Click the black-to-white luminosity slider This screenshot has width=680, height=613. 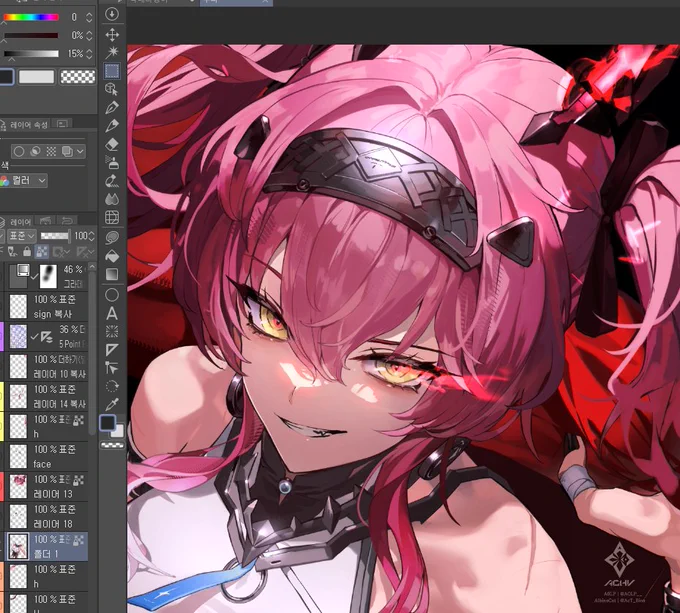(31, 54)
